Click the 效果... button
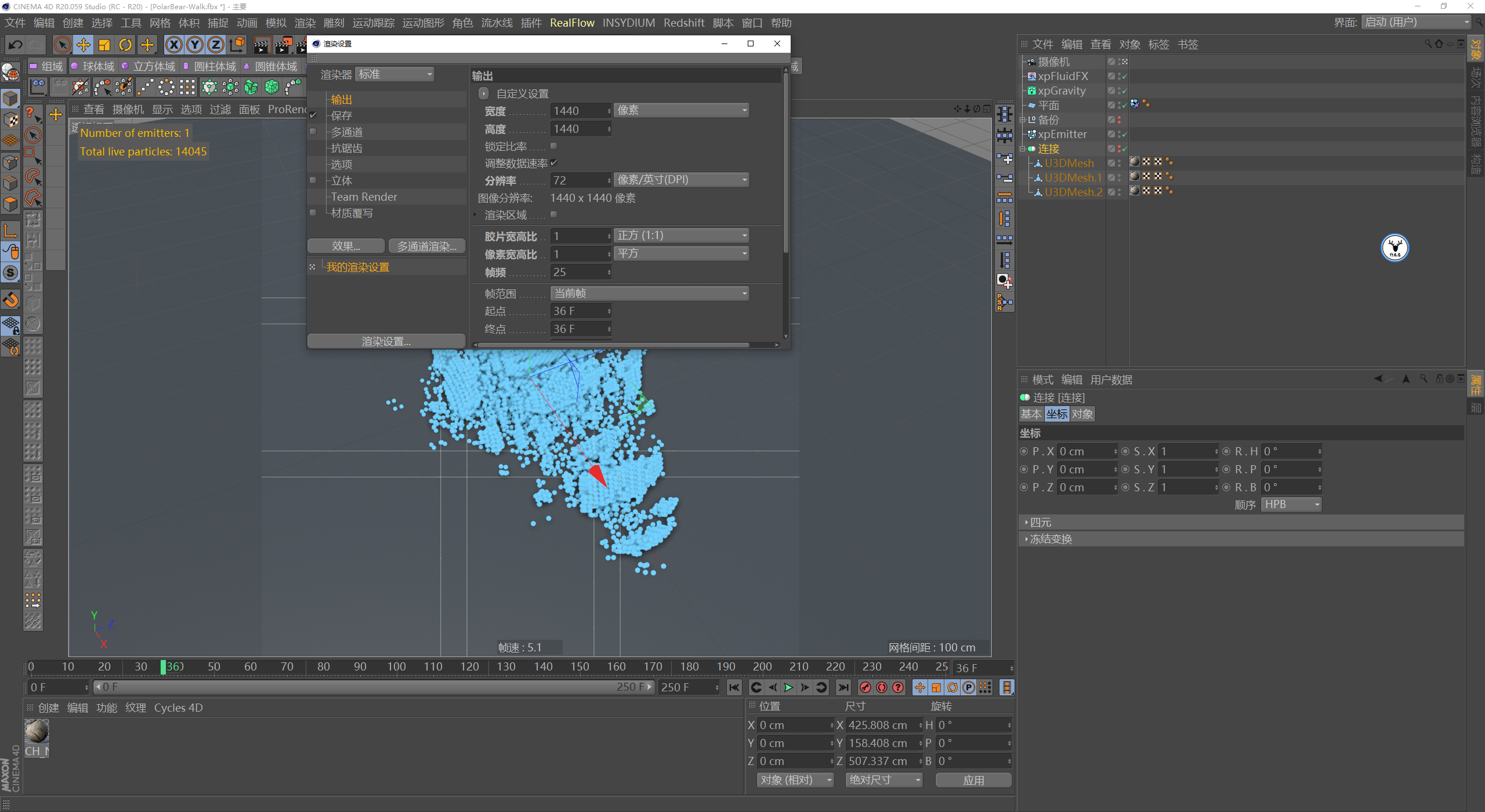Viewport: 1485px width, 812px height. (x=346, y=246)
